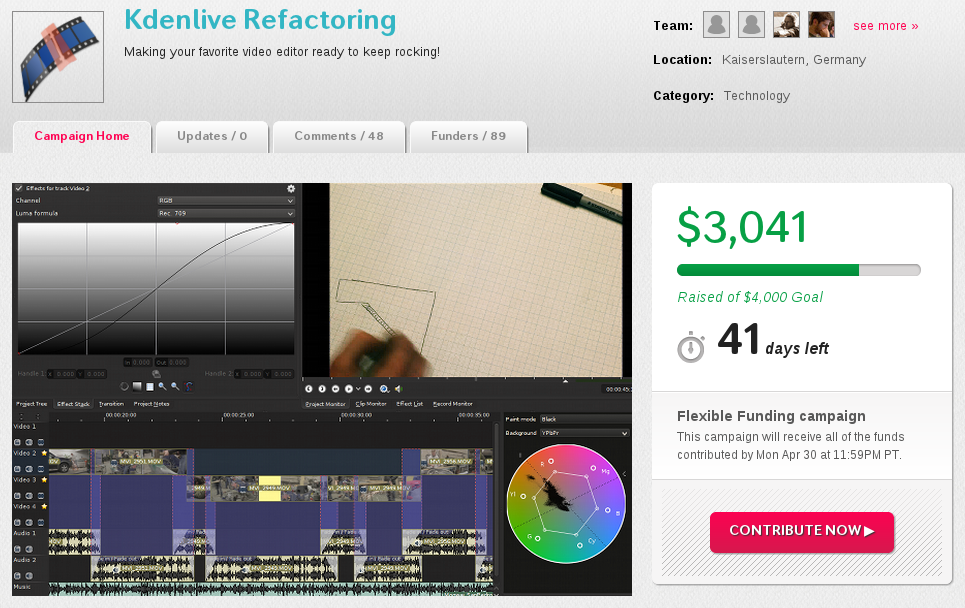Lock the Audio 1 track
The width and height of the screenshot is (965, 608).
click(x=17, y=549)
